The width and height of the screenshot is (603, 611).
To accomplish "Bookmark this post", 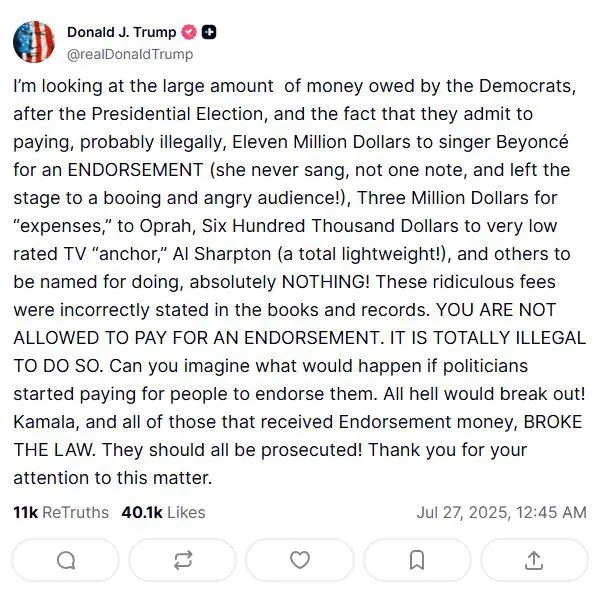I will tap(417, 560).
